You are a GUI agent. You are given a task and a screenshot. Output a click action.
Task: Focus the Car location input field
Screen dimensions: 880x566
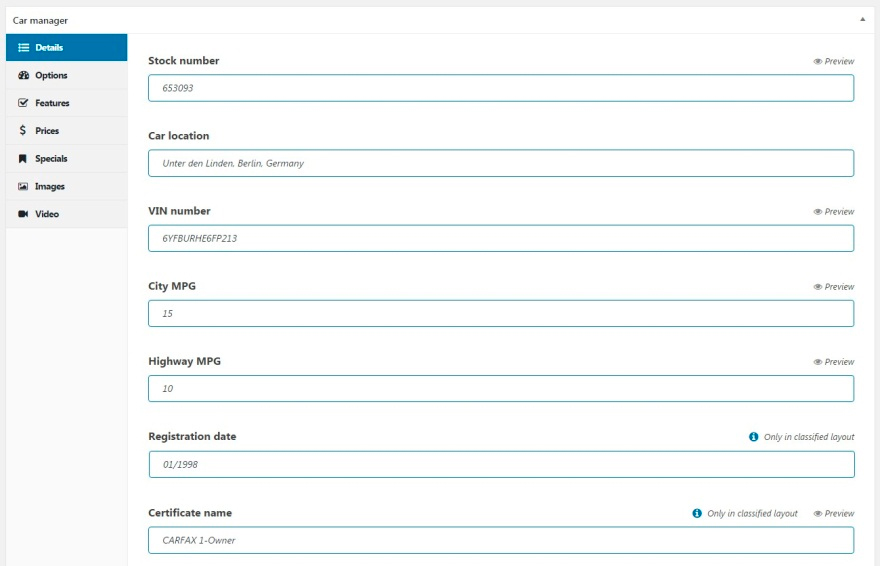click(501, 163)
